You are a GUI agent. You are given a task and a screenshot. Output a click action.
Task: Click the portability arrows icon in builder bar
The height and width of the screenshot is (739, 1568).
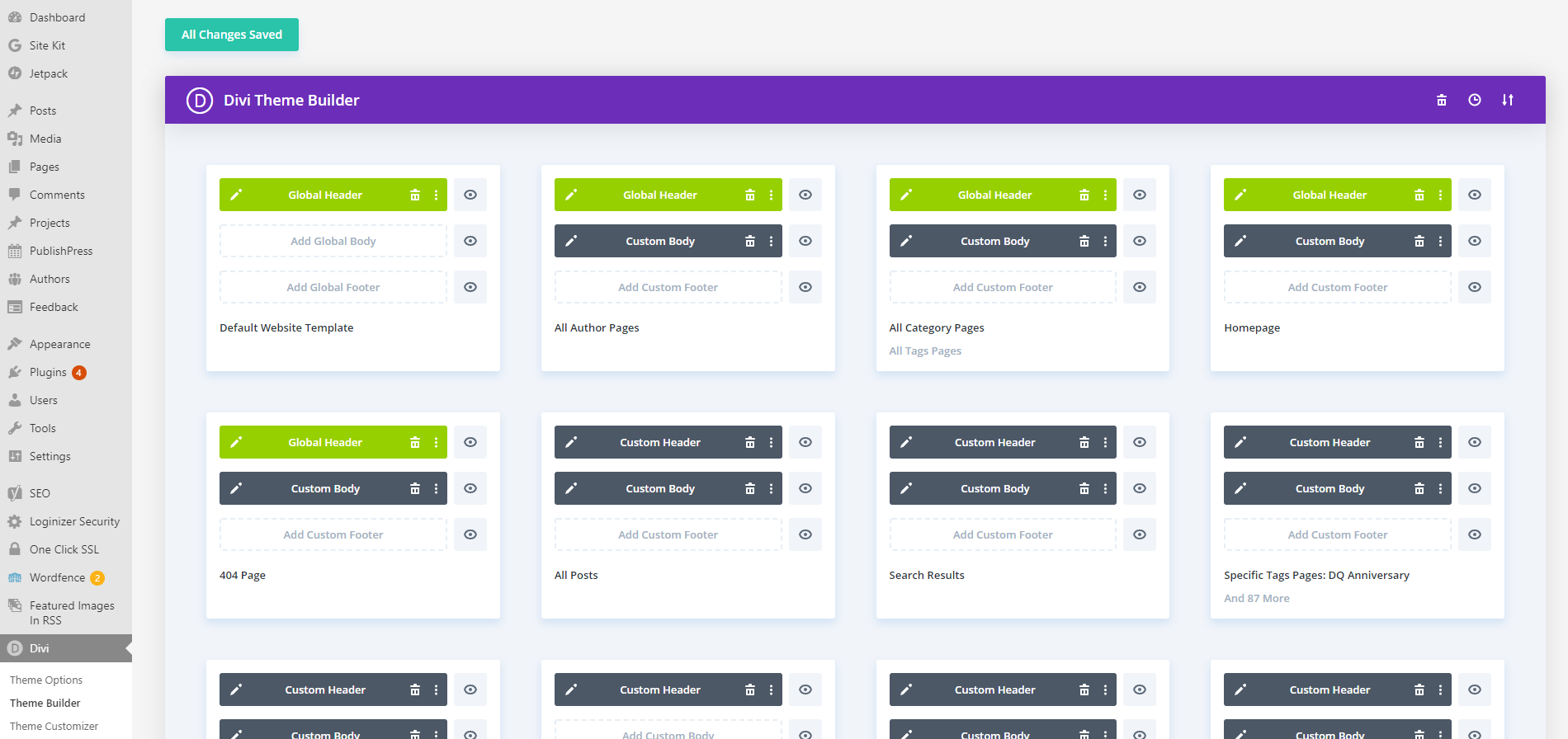tap(1508, 100)
